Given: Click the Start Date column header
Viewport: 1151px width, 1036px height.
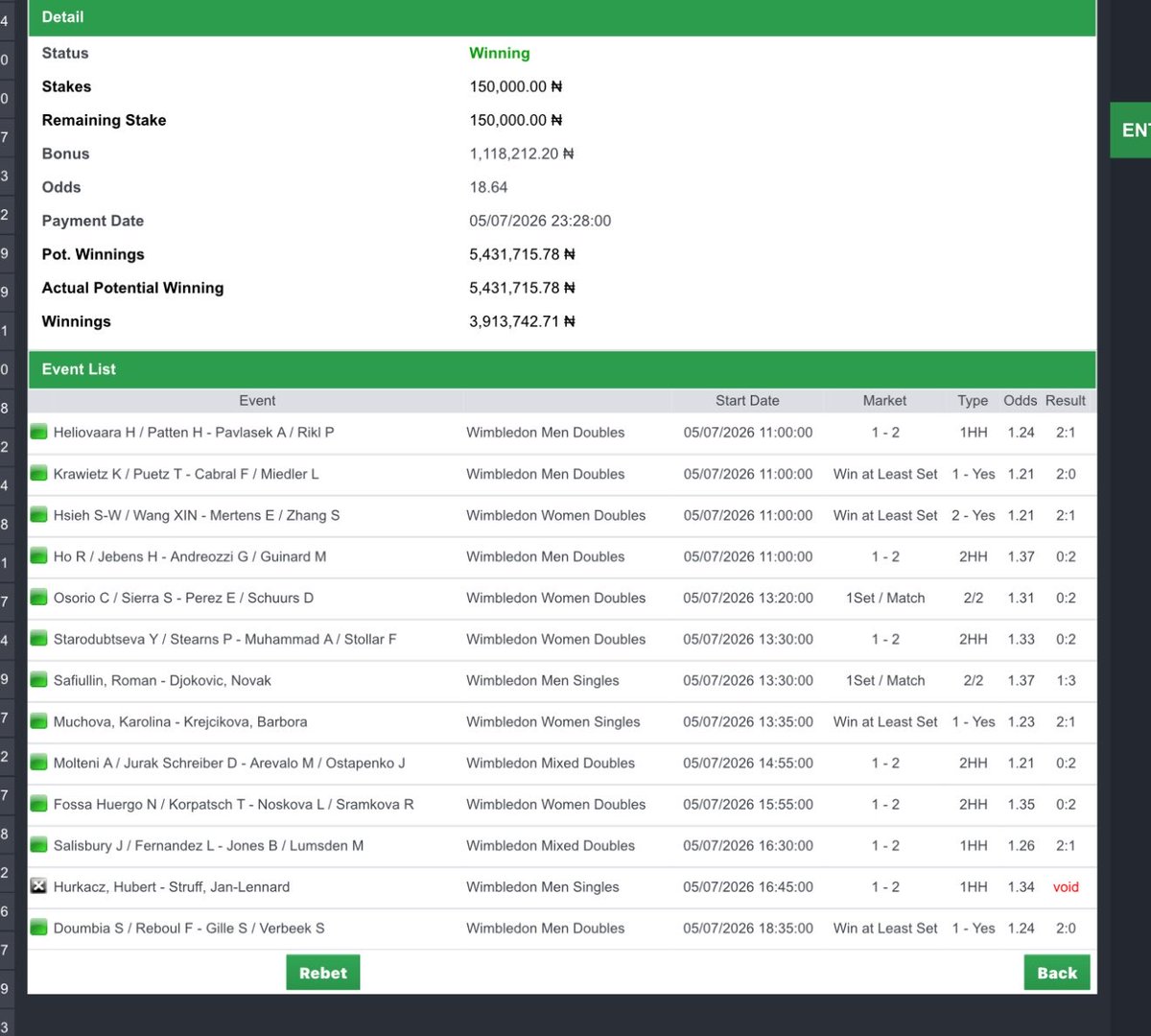Looking at the screenshot, I should coord(747,401).
